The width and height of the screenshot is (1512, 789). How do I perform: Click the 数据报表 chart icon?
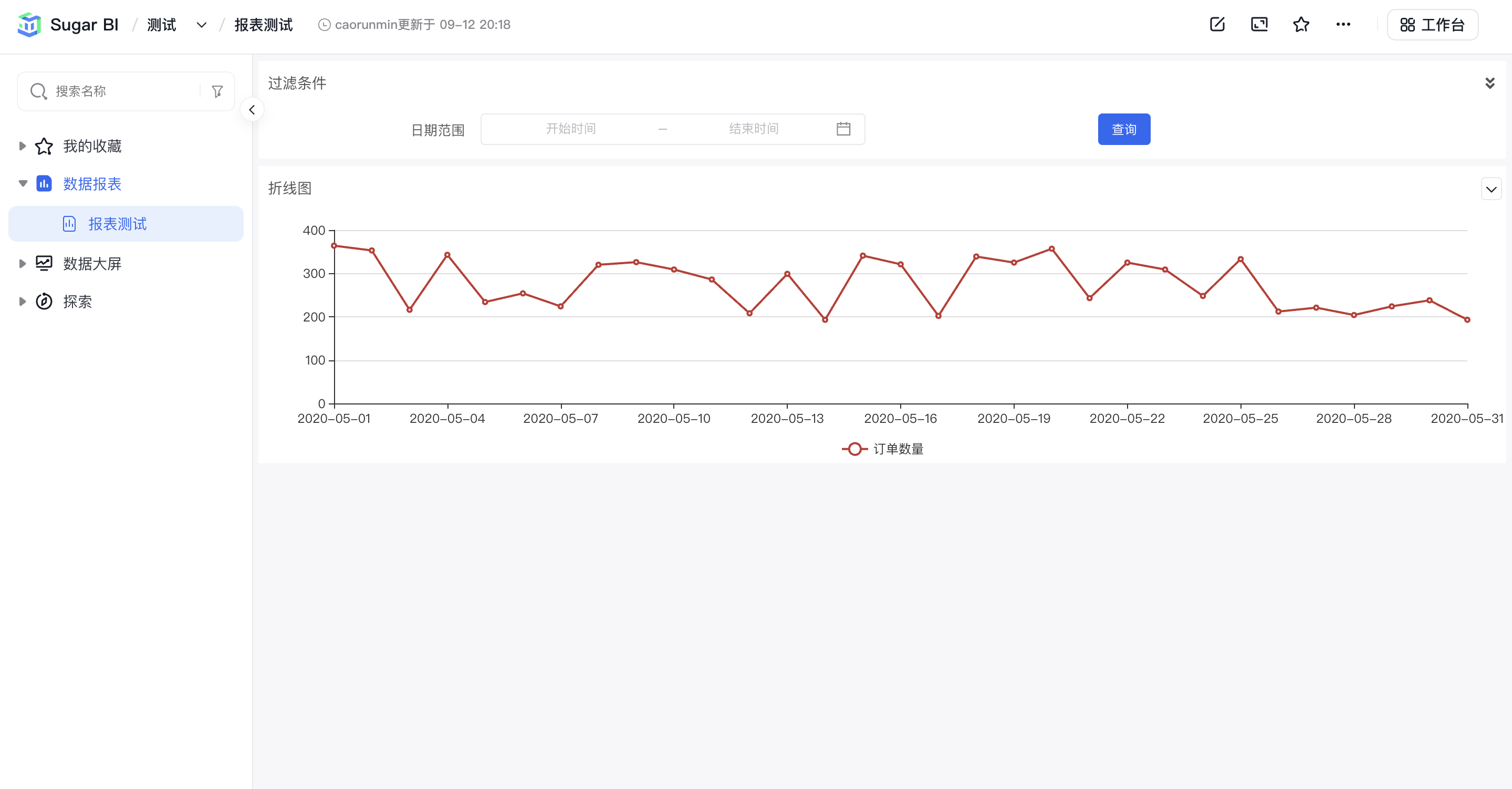point(44,184)
